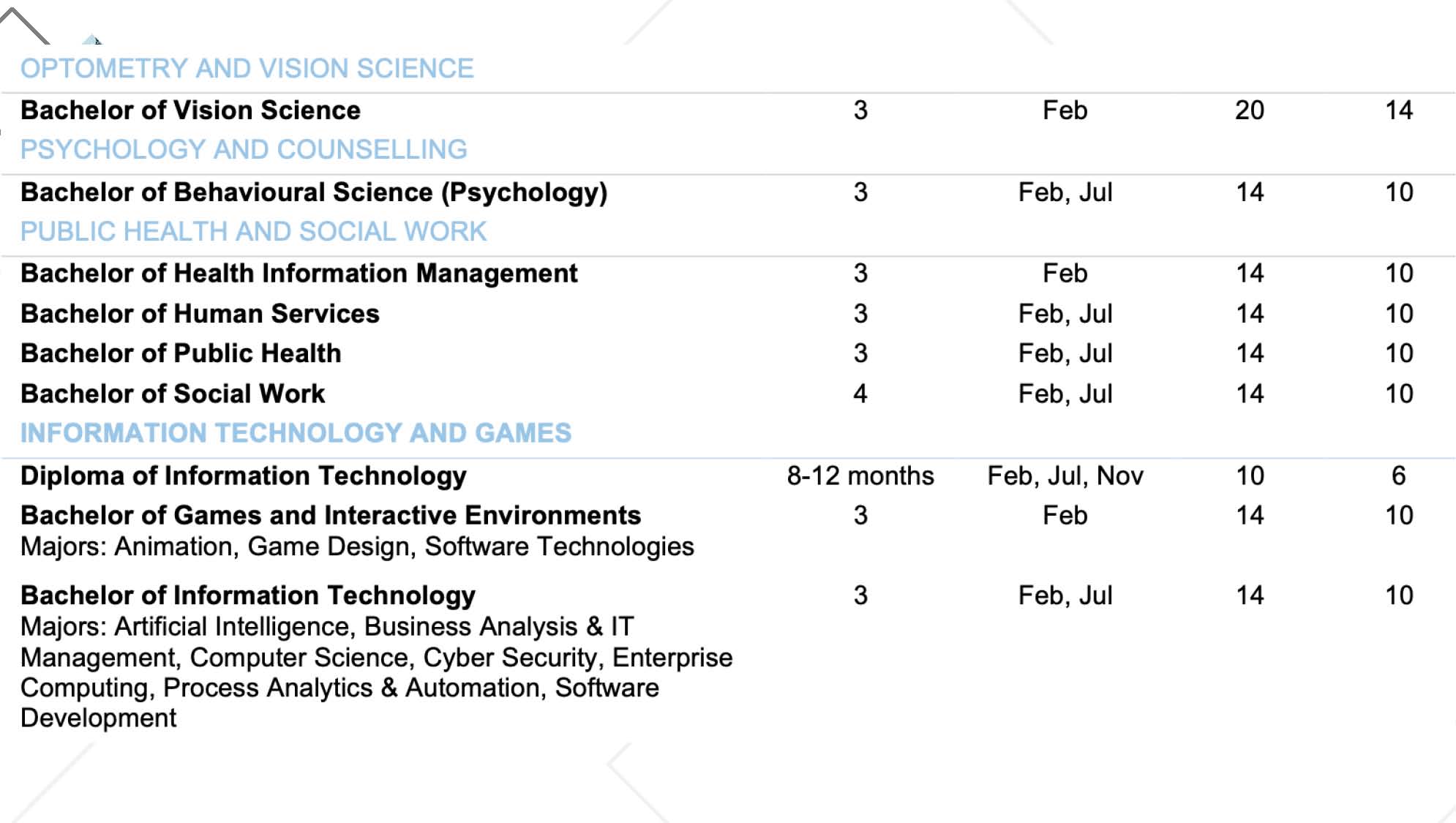1456x823 pixels.
Task: Click the Psychology and Counselling heading
Action: point(243,150)
